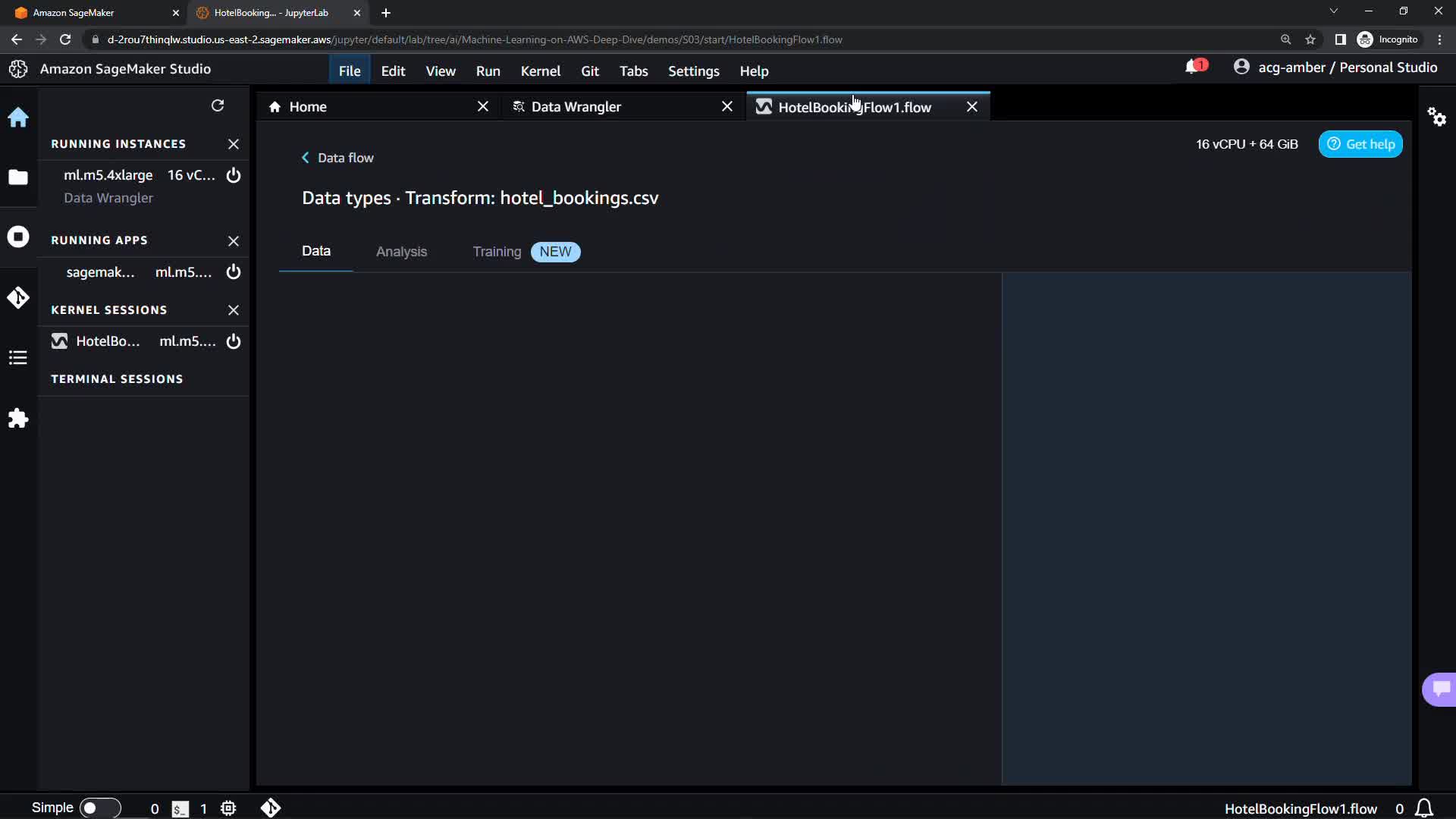Open the Kernel menu

click(540, 71)
